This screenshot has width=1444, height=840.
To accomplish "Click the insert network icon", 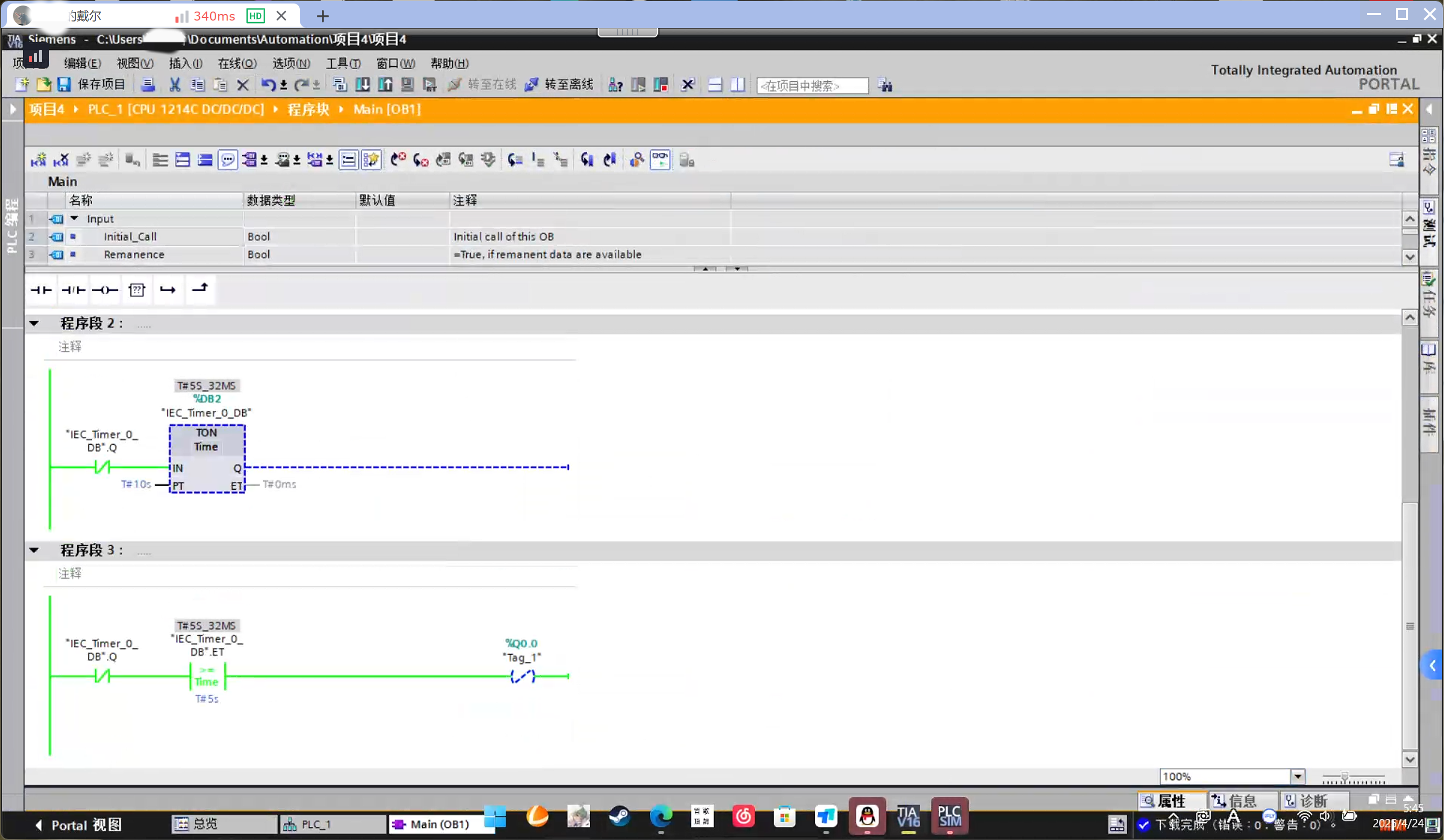I will coord(39,160).
